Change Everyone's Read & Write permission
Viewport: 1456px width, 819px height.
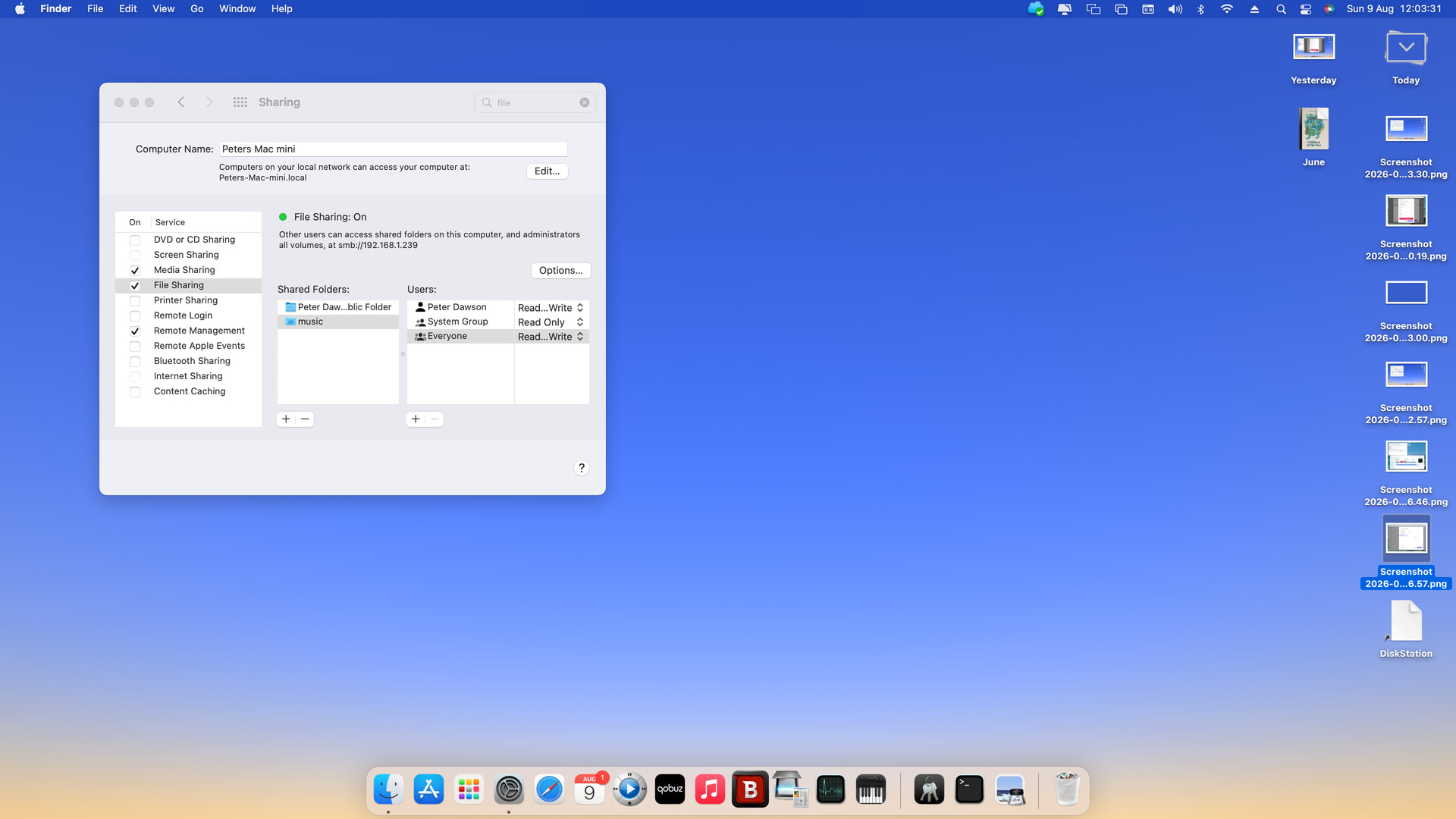[x=551, y=337]
